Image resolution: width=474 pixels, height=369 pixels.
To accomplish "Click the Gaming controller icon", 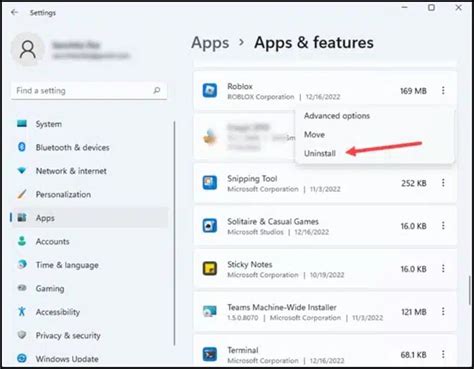I will (x=22, y=288).
